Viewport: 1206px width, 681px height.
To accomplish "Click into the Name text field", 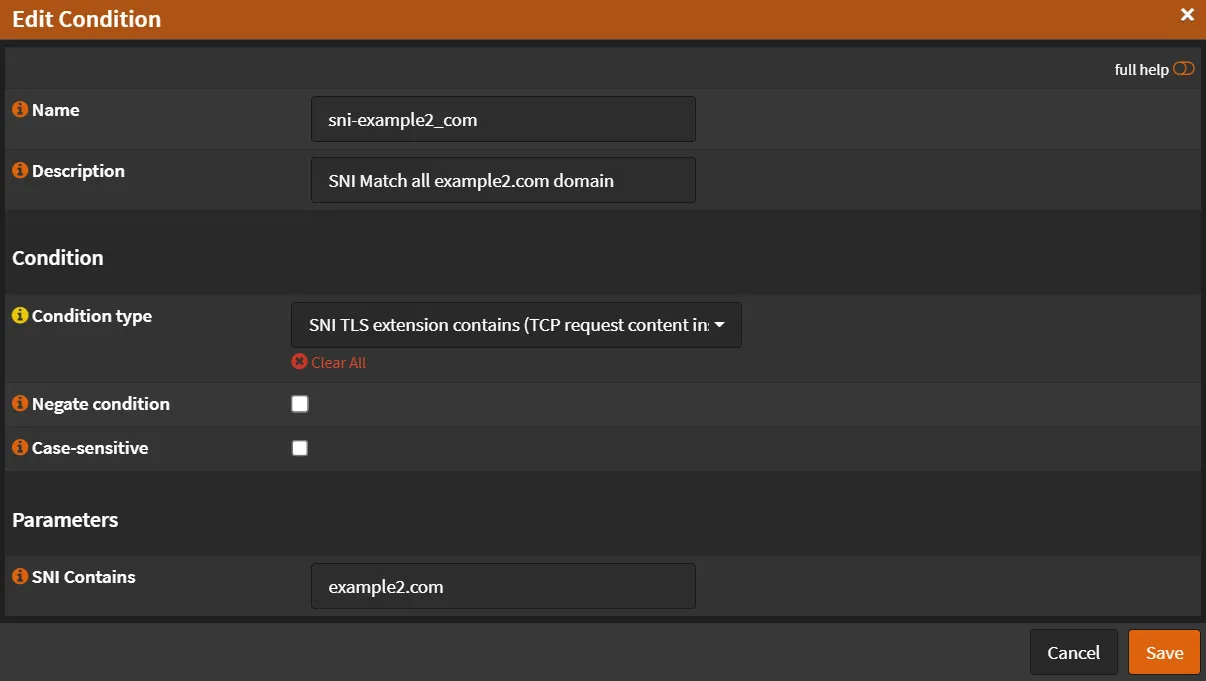I will click(502, 119).
